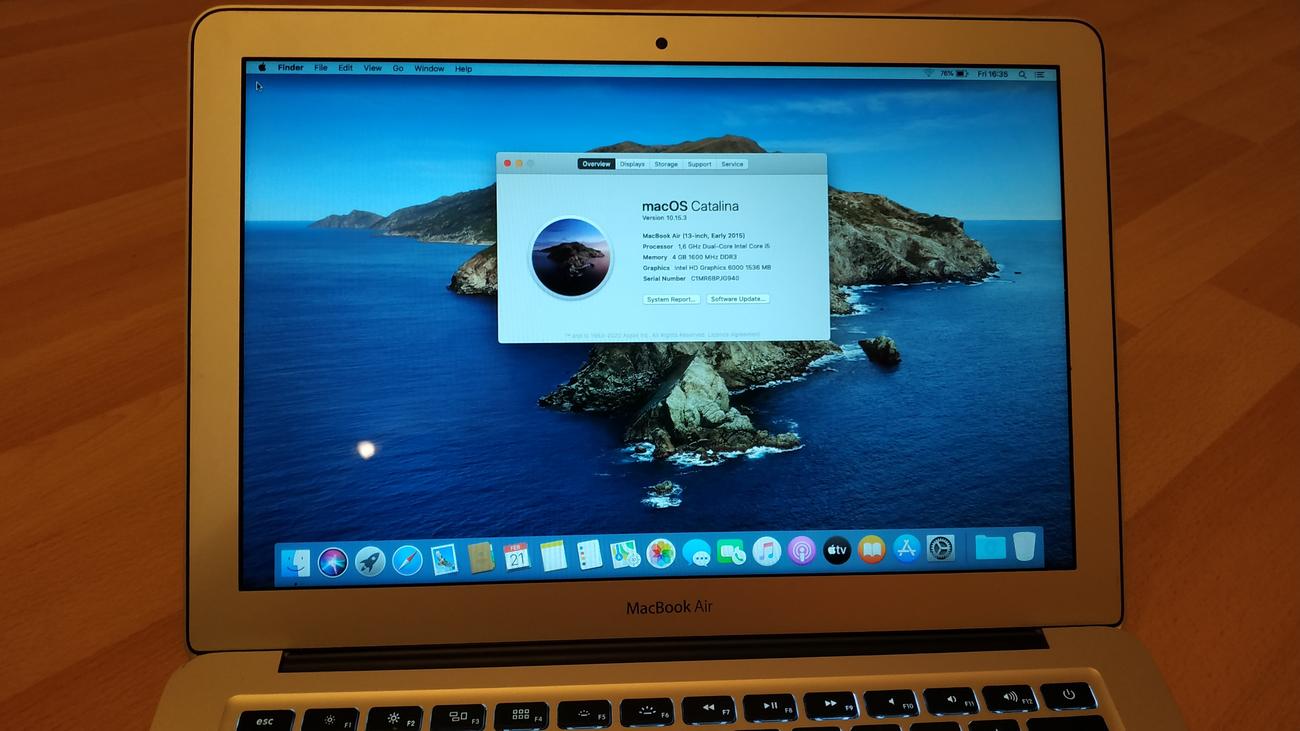Open Notification Center list icon

1040,74
